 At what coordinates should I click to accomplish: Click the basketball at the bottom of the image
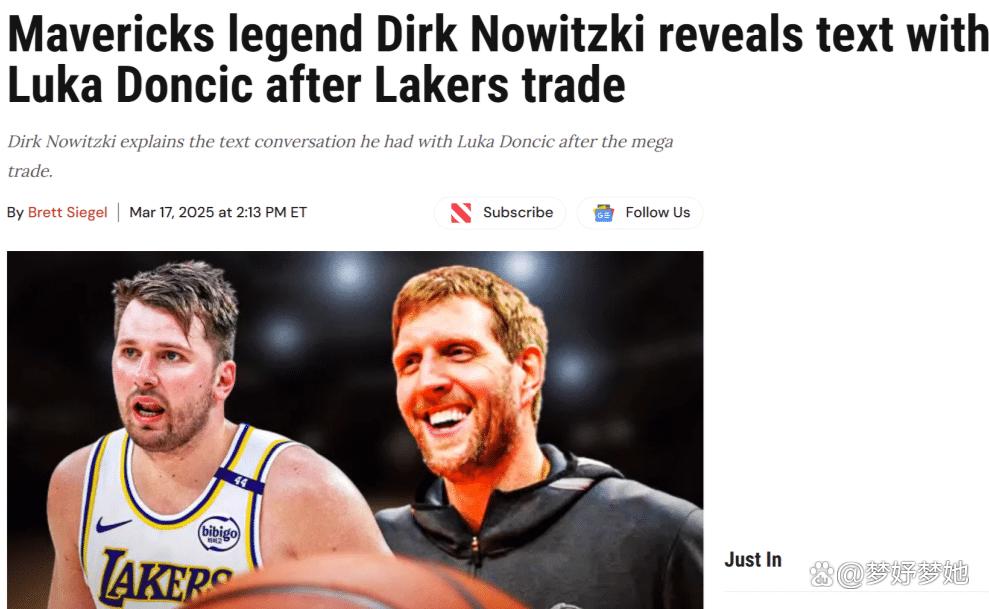pyautogui.click(x=353, y=583)
